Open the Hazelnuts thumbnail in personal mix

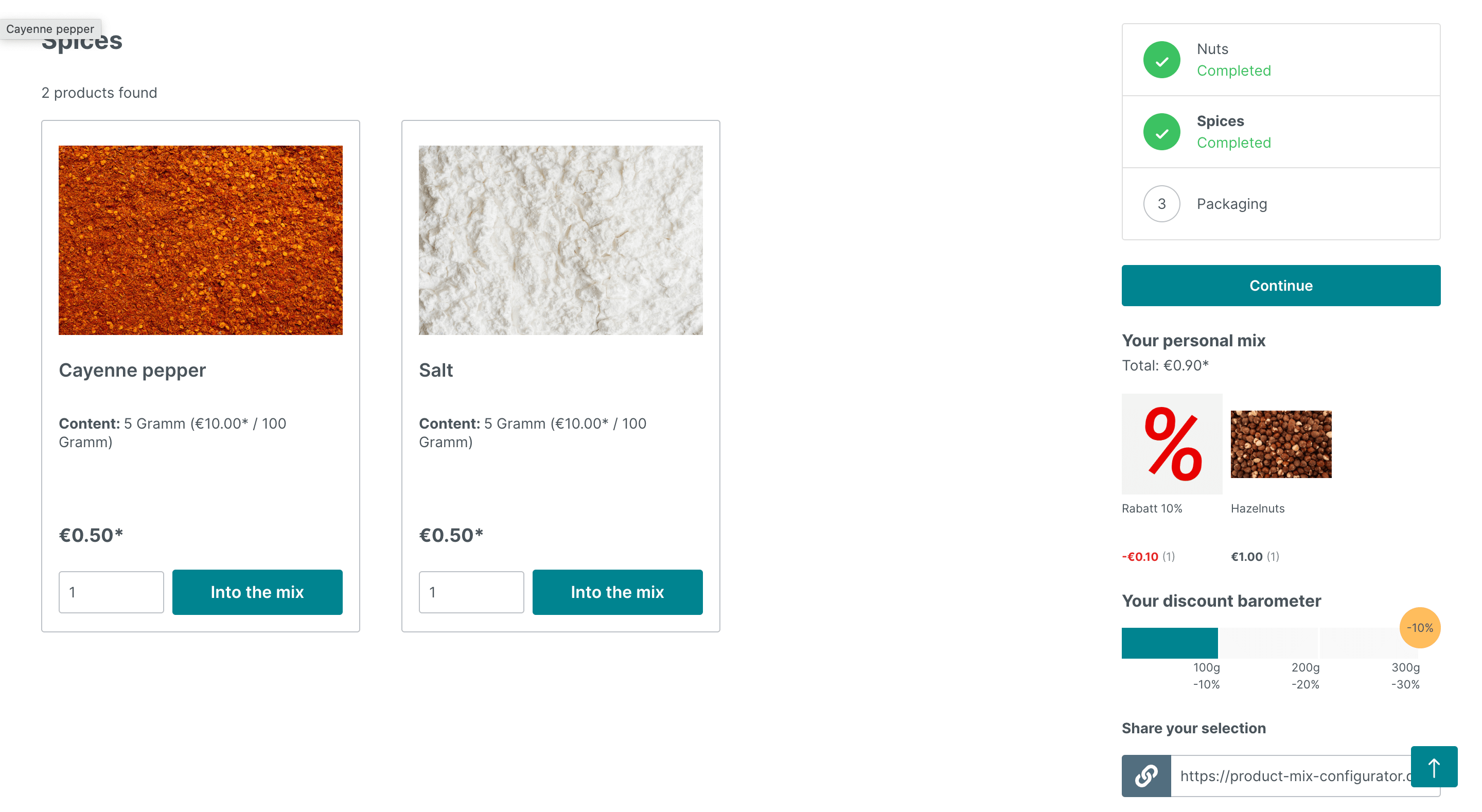[1281, 444]
